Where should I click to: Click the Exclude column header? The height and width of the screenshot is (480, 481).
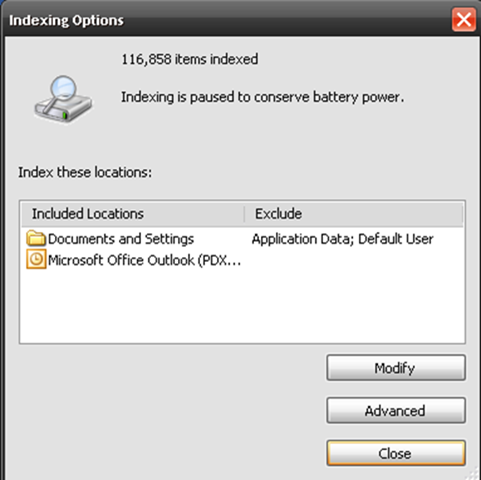coord(353,214)
